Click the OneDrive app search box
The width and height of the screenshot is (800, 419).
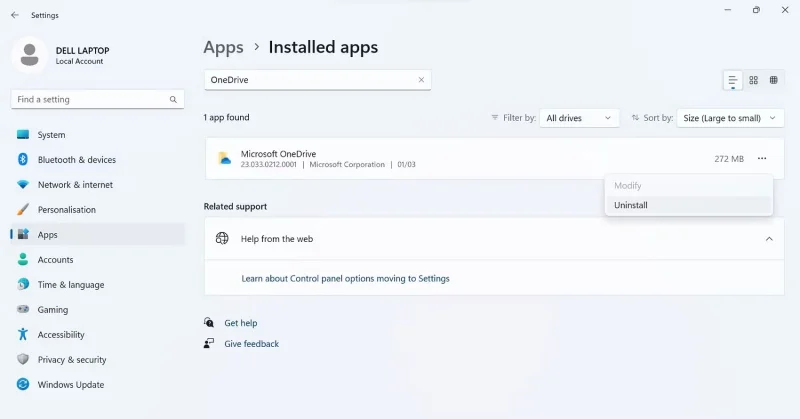coord(317,80)
